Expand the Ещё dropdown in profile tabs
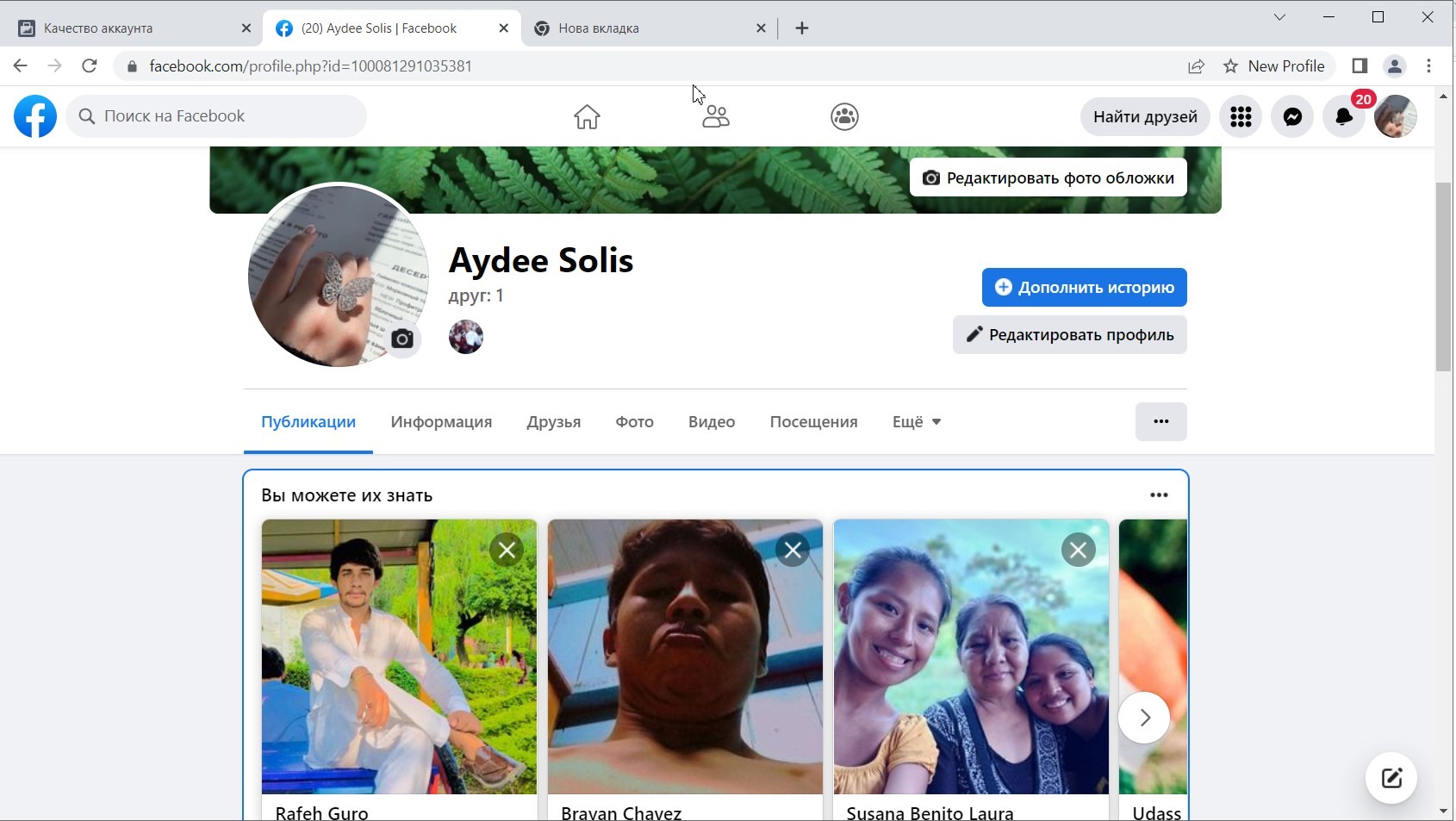1456x821 pixels. tap(917, 422)
